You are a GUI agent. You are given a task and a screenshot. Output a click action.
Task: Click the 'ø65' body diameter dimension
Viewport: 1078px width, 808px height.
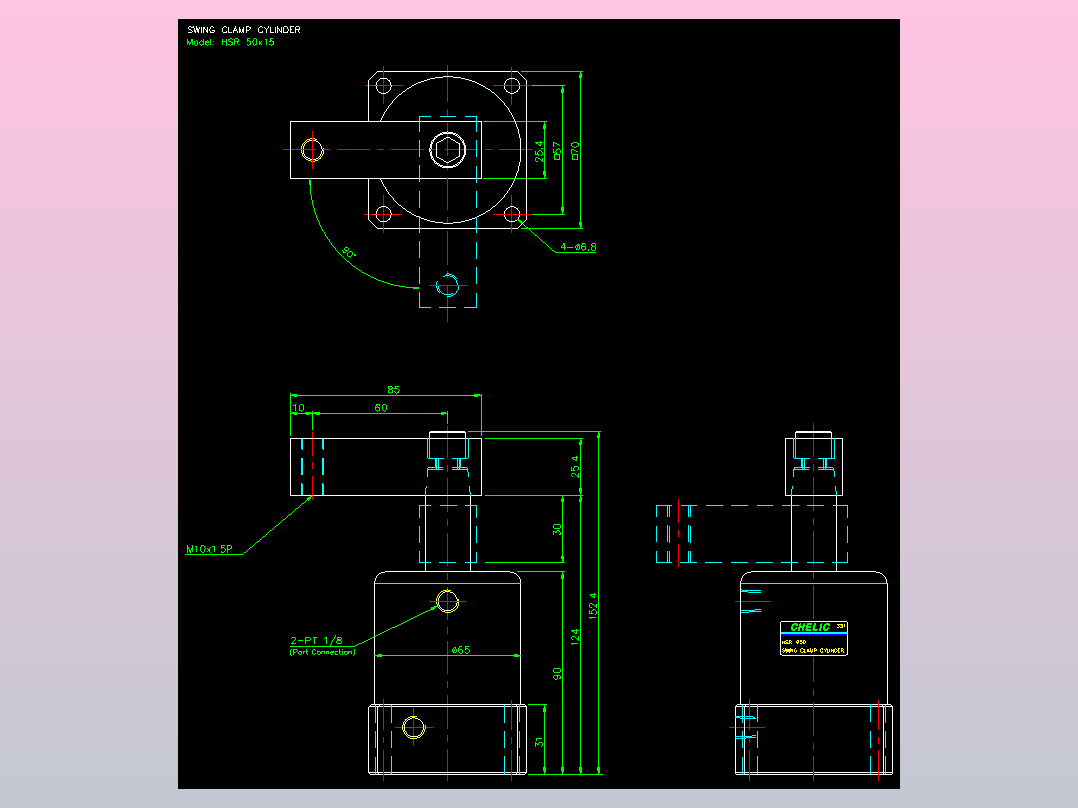point(461,649)
